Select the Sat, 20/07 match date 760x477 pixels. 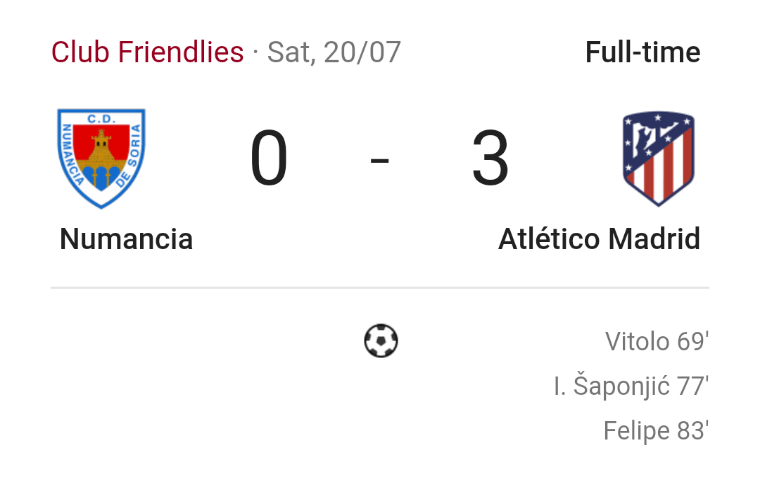coord(334,52)
